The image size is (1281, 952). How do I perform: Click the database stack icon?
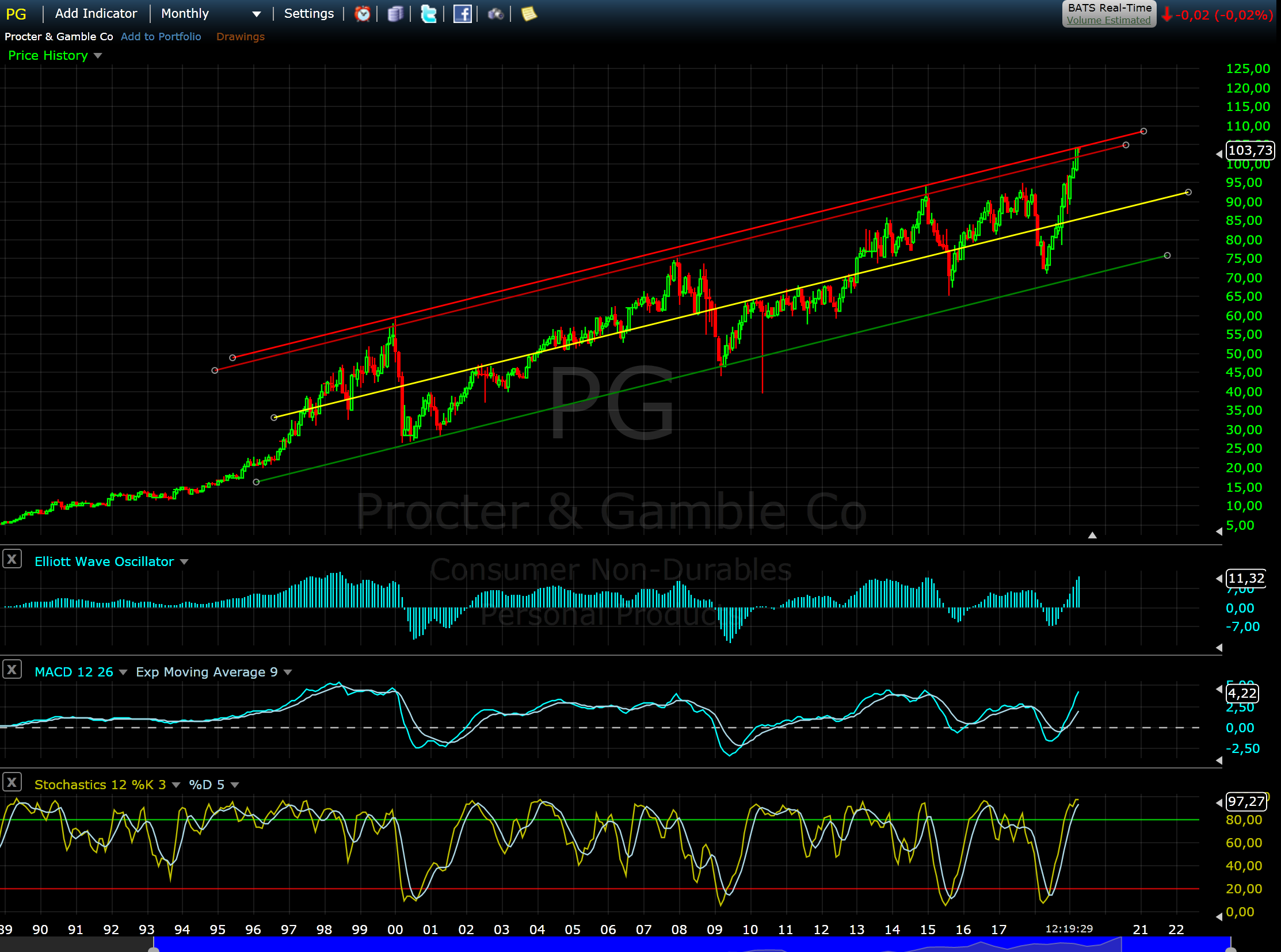(395, 14)
